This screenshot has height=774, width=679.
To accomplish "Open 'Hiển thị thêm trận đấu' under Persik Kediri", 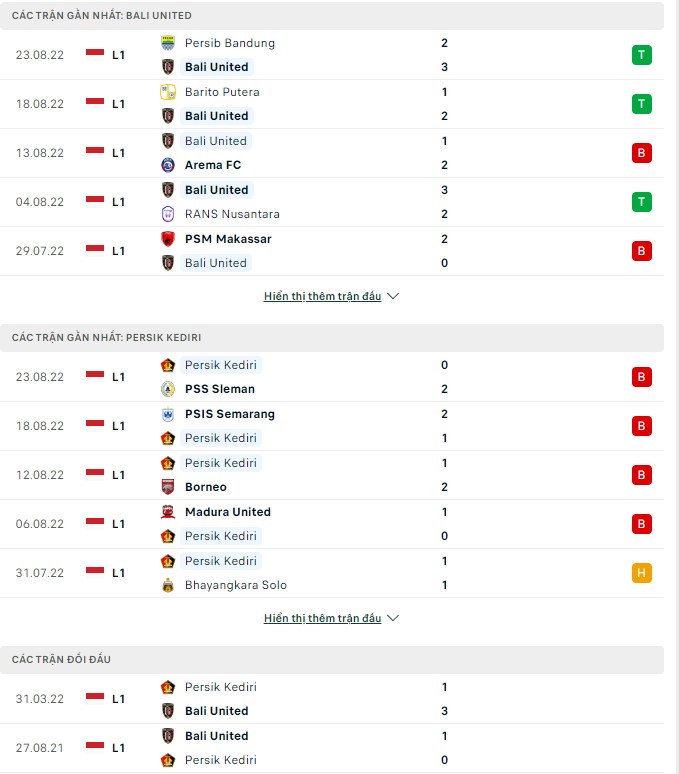I will tap(322, 619).
